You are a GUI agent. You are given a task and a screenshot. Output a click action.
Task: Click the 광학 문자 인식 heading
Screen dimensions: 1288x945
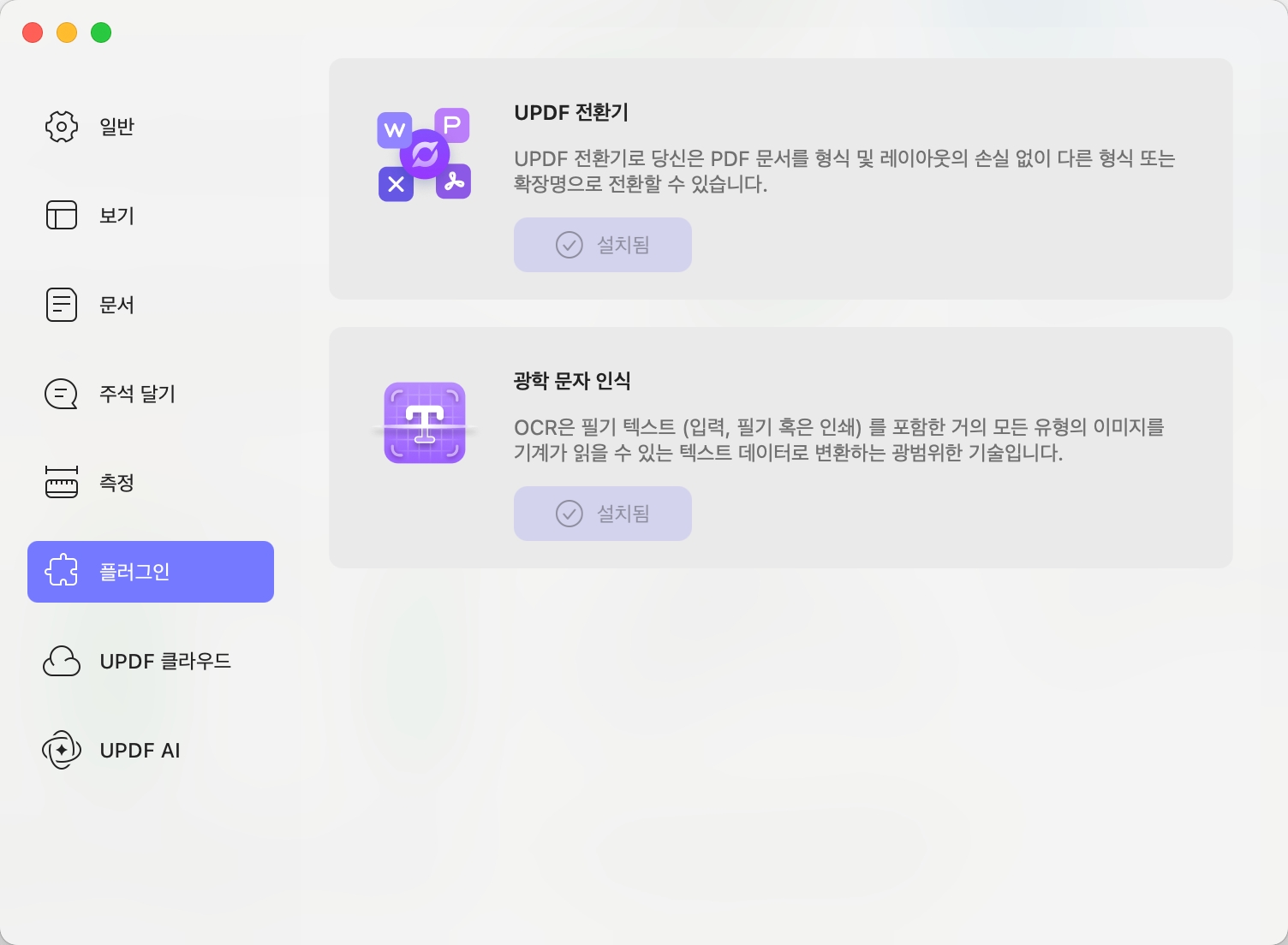point(572,381)
